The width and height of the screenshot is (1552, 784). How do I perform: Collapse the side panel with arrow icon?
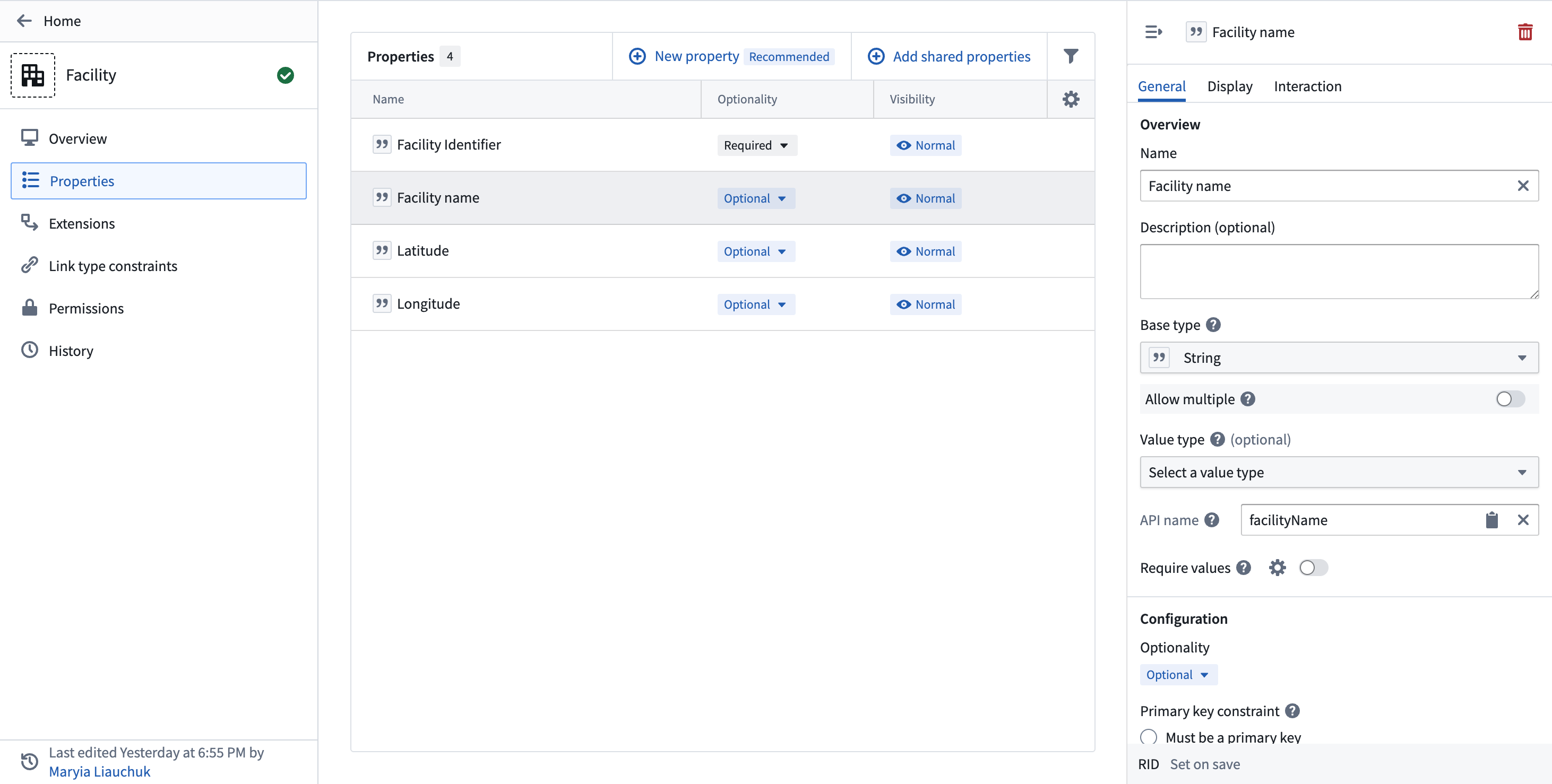(x=1153, y=32)
